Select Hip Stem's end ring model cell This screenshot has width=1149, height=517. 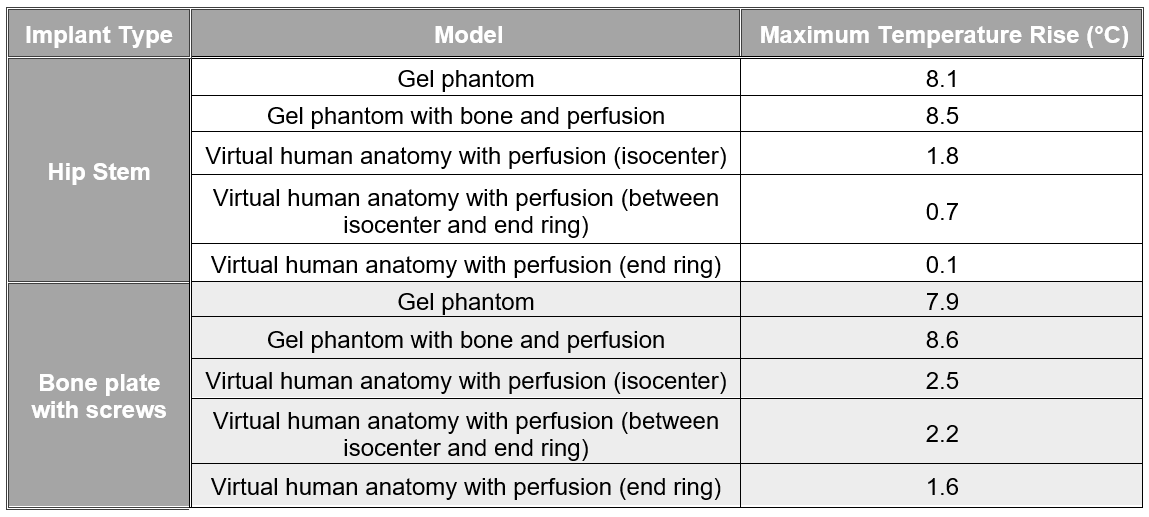click(466, 265)
